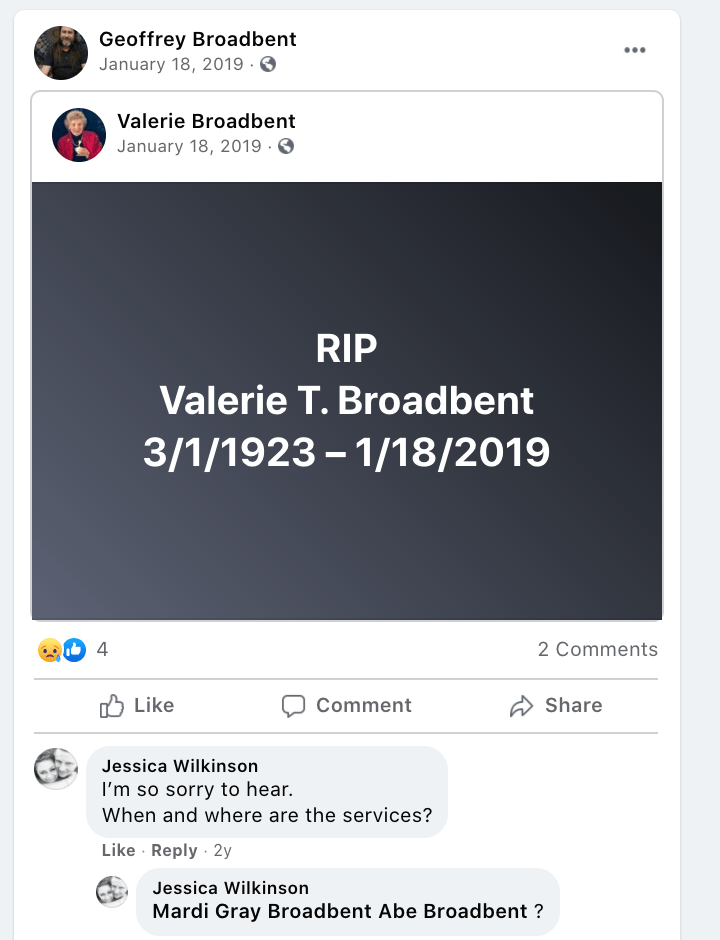Open the reactions count of 4
Image resolution: width=720 pixels, height=940 pixels.
coord(102,650)
